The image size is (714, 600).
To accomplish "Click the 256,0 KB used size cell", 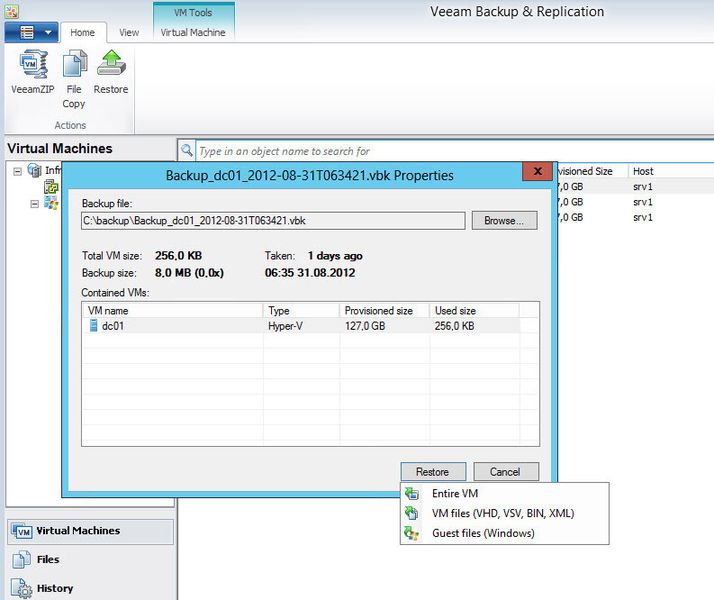I will tap(454, 326).
